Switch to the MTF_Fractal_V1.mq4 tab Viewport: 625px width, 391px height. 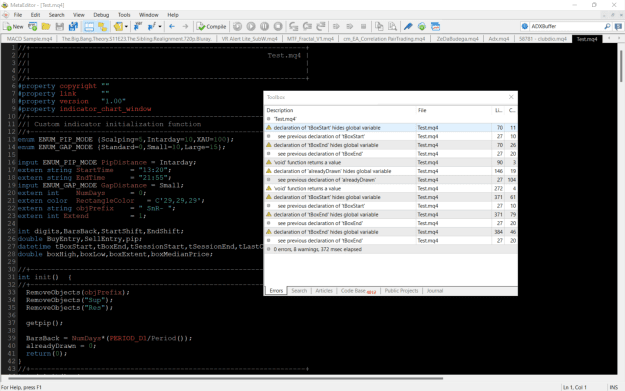311,39
